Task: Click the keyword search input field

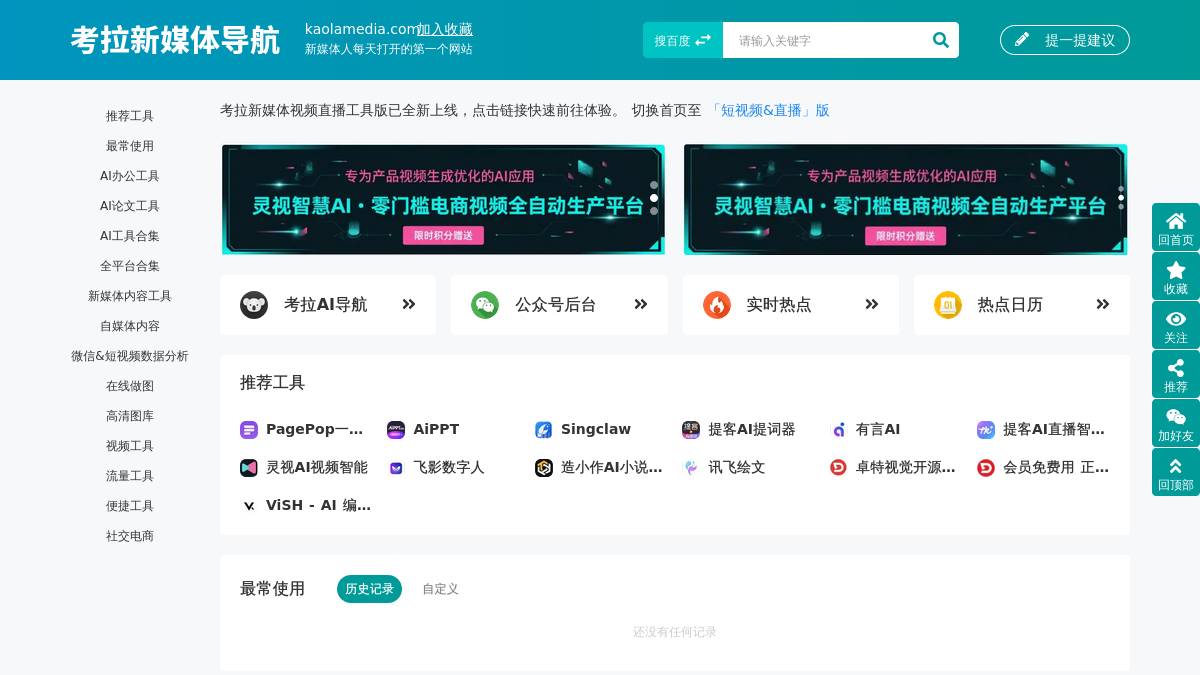Action: [x=823, y=40]
